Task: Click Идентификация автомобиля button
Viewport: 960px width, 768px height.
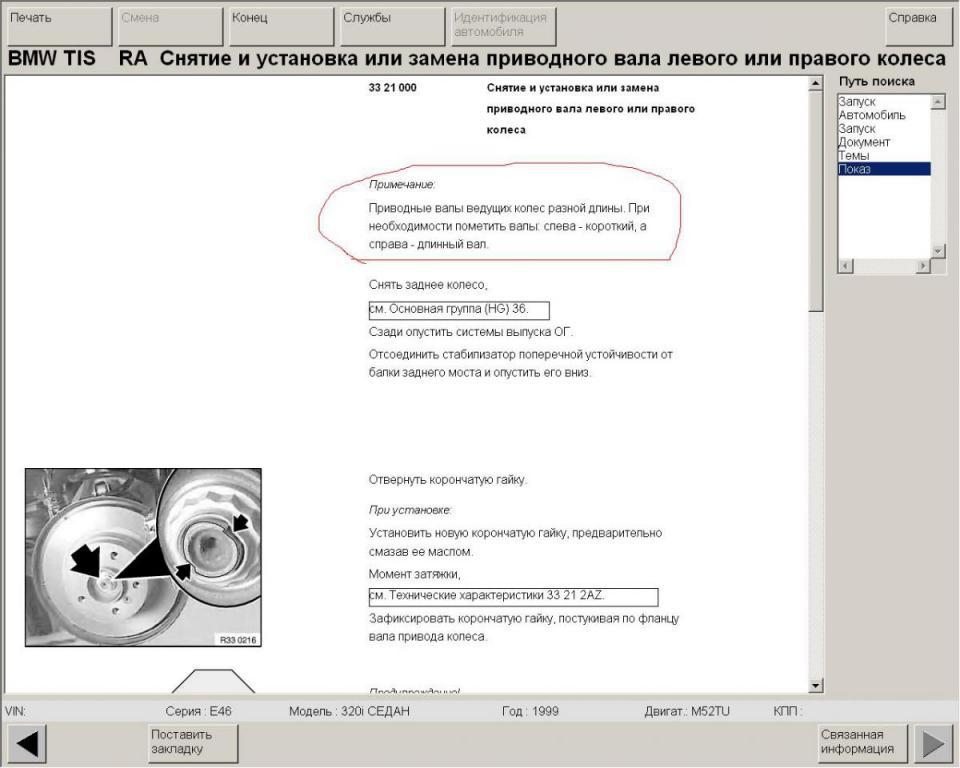Action: (503, 26)
